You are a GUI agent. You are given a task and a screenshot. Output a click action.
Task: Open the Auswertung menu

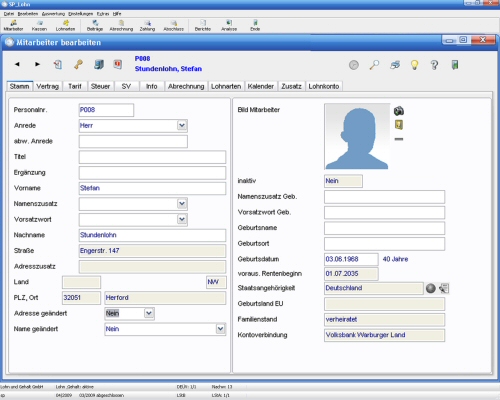click(53, 14)
